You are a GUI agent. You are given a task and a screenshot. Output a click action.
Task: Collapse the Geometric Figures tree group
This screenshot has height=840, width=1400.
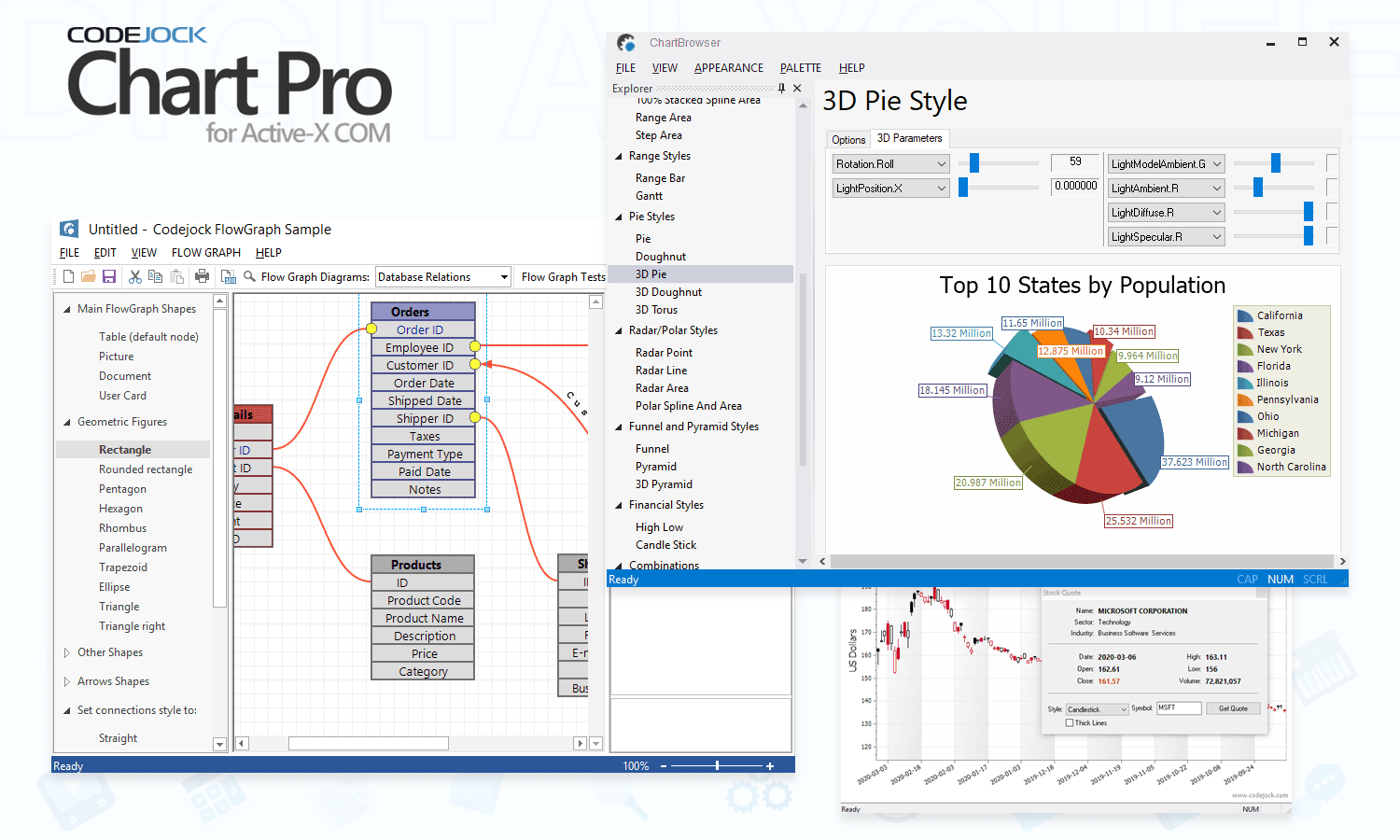point(66,422)
